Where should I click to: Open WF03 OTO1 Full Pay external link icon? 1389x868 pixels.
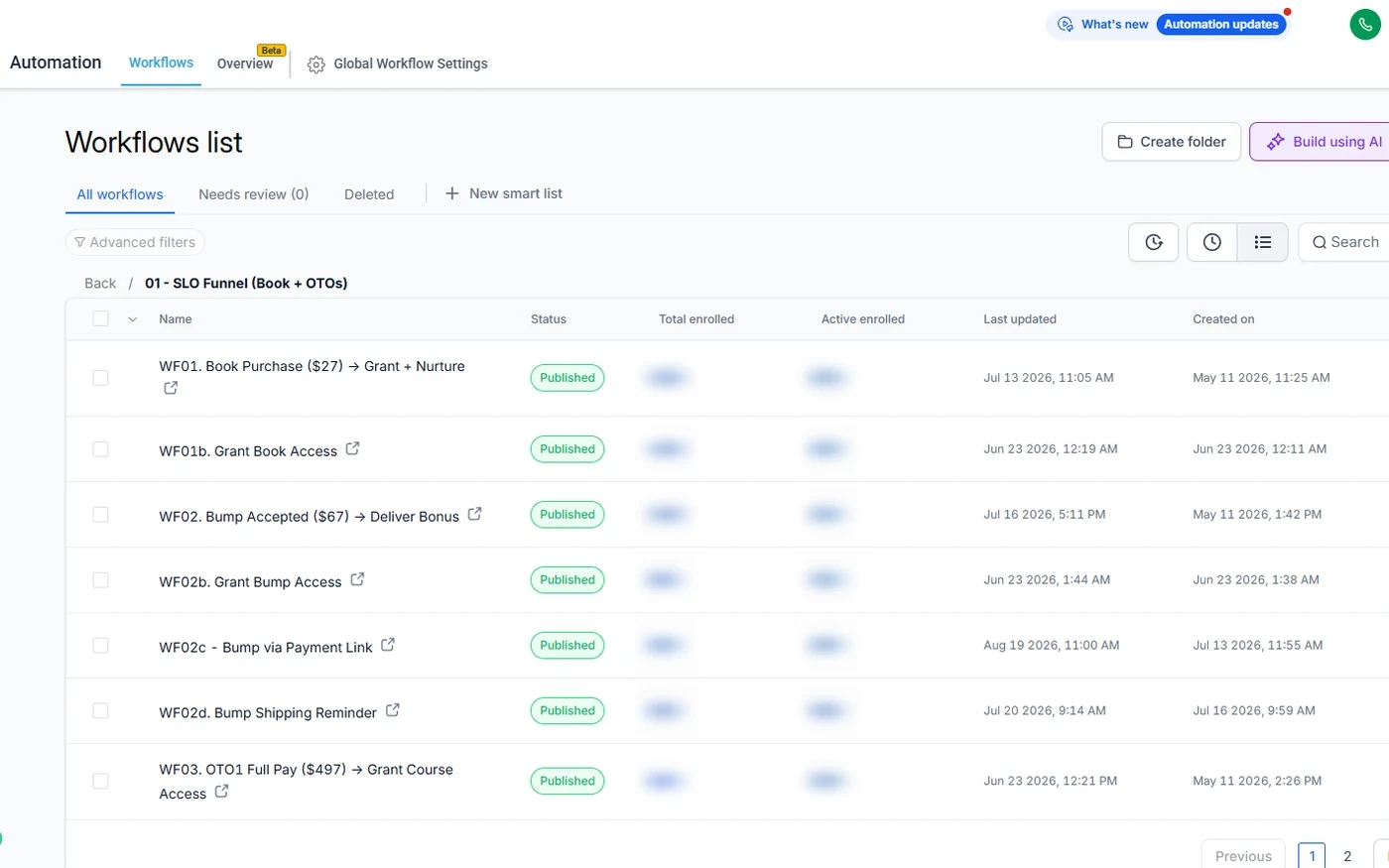pos(221,792)
